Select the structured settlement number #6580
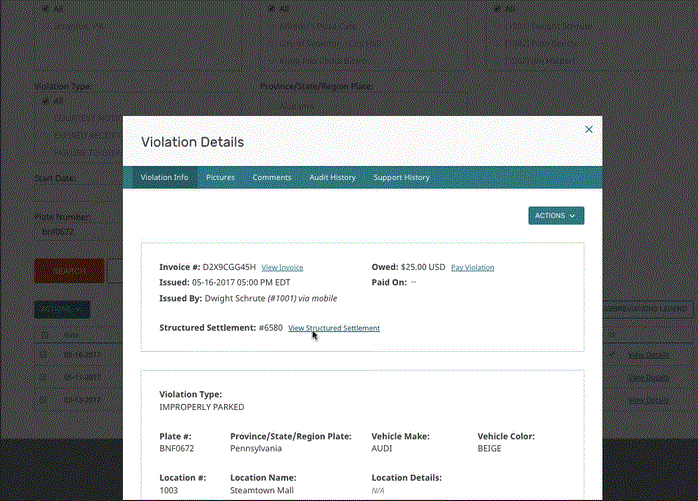The height and width of the screenshot is (501, 698). [271, 328]
